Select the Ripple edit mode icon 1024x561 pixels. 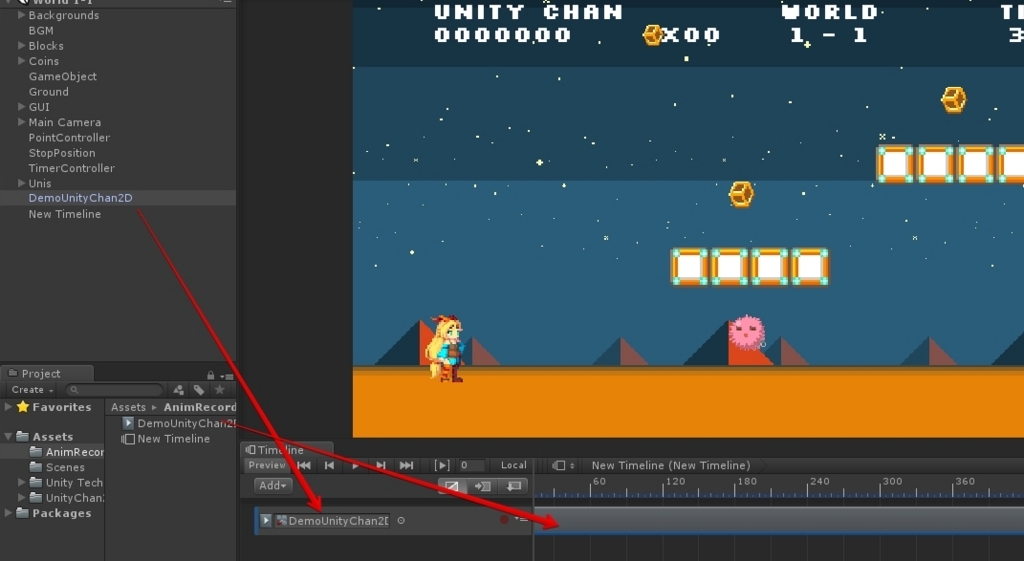coord(483,486)
